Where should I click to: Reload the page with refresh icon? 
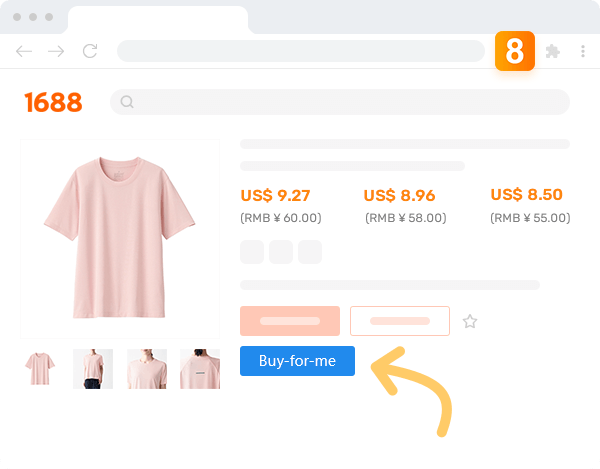click(x=90, y=51)
